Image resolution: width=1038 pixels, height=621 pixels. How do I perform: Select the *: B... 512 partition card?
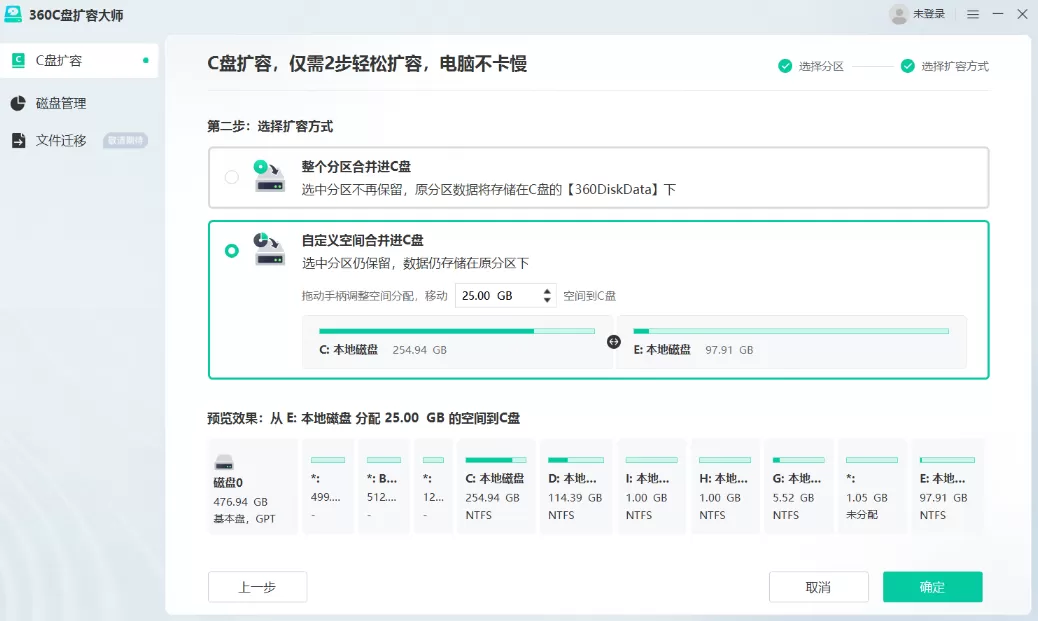click(384, 486)
